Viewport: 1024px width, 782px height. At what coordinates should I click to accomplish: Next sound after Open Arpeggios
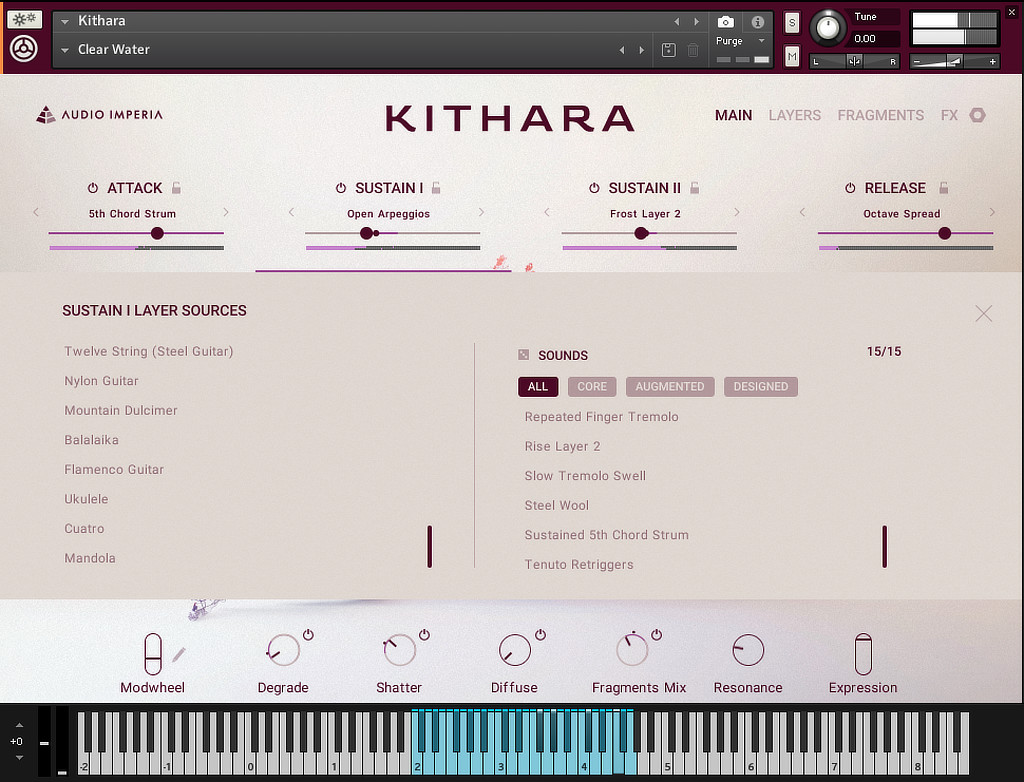tap(481, 212)
